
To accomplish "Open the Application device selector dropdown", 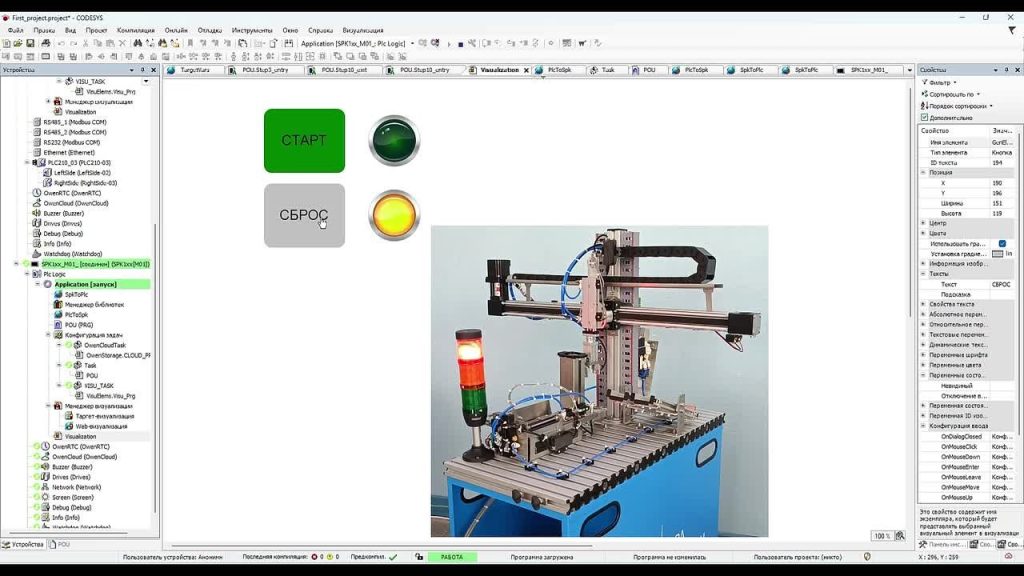I will click(412, 43).
